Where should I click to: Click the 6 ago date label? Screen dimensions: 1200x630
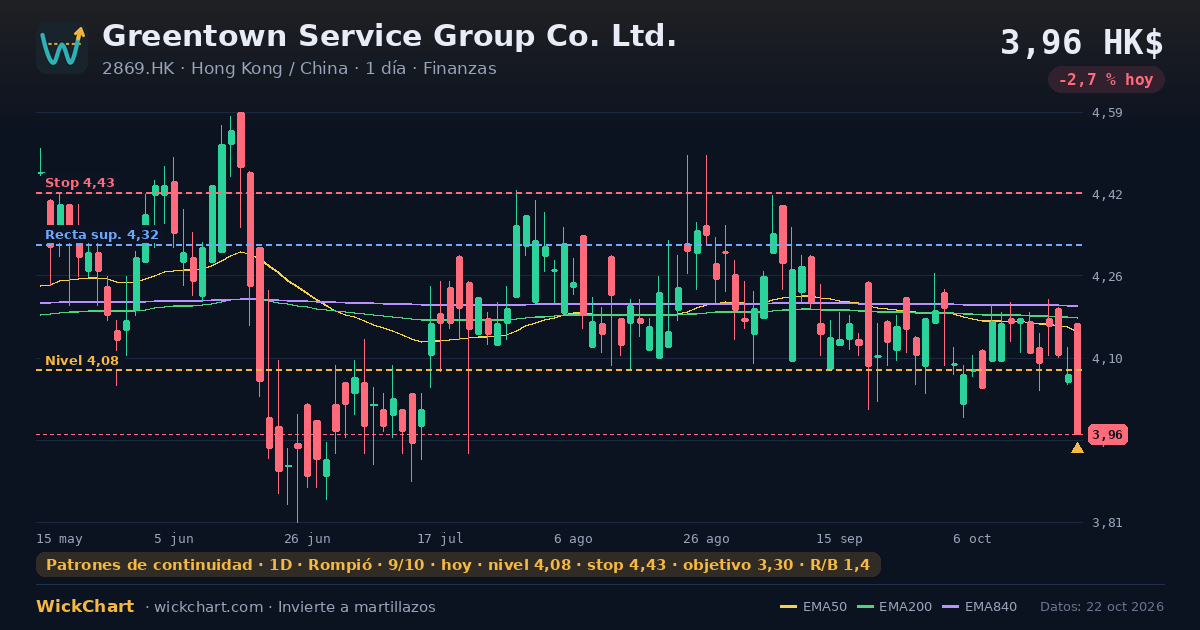(573, 539)
